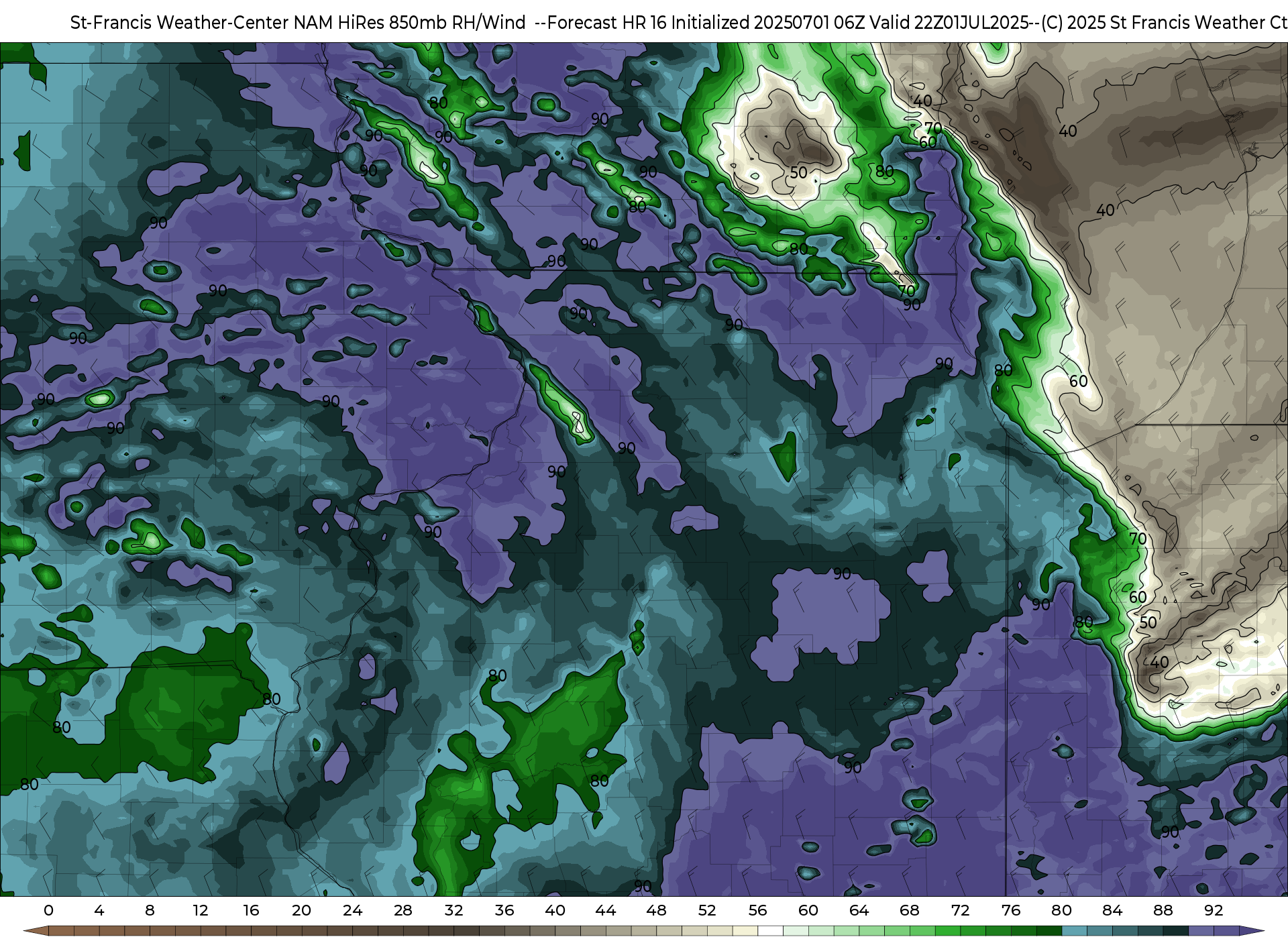1288x939 pixels.
Task: Click the "NAM HiRes 850mb RH/Wind" title text
Action: pyautogui.click(x=409, y=23)
